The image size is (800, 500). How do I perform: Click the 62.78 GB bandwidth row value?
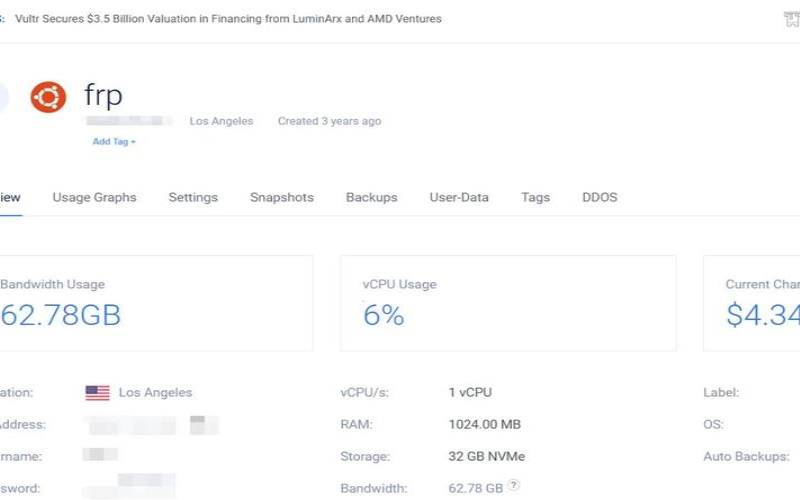point(476,488)
